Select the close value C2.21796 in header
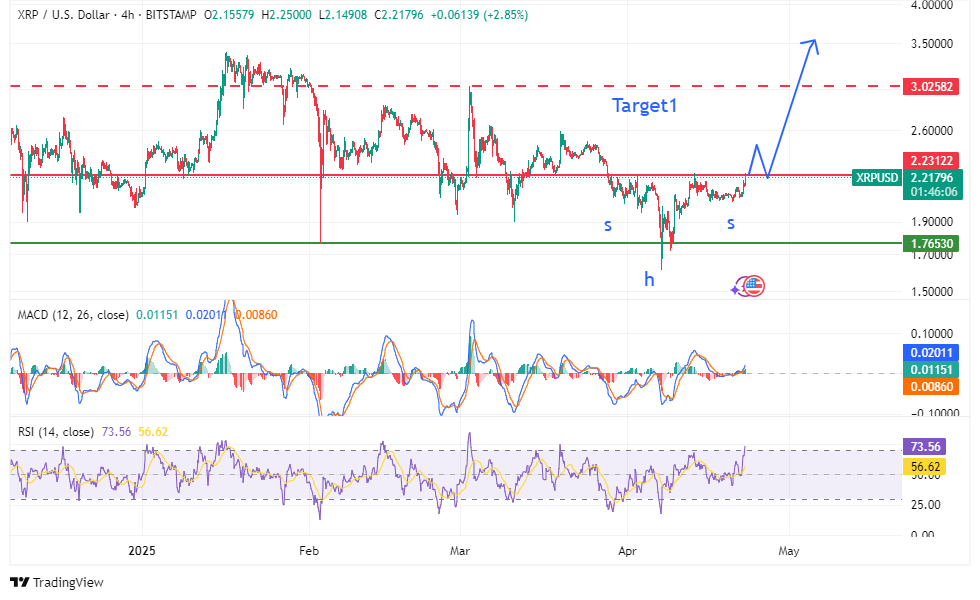This screenshot has height=600, width=980. click(399, 14)
